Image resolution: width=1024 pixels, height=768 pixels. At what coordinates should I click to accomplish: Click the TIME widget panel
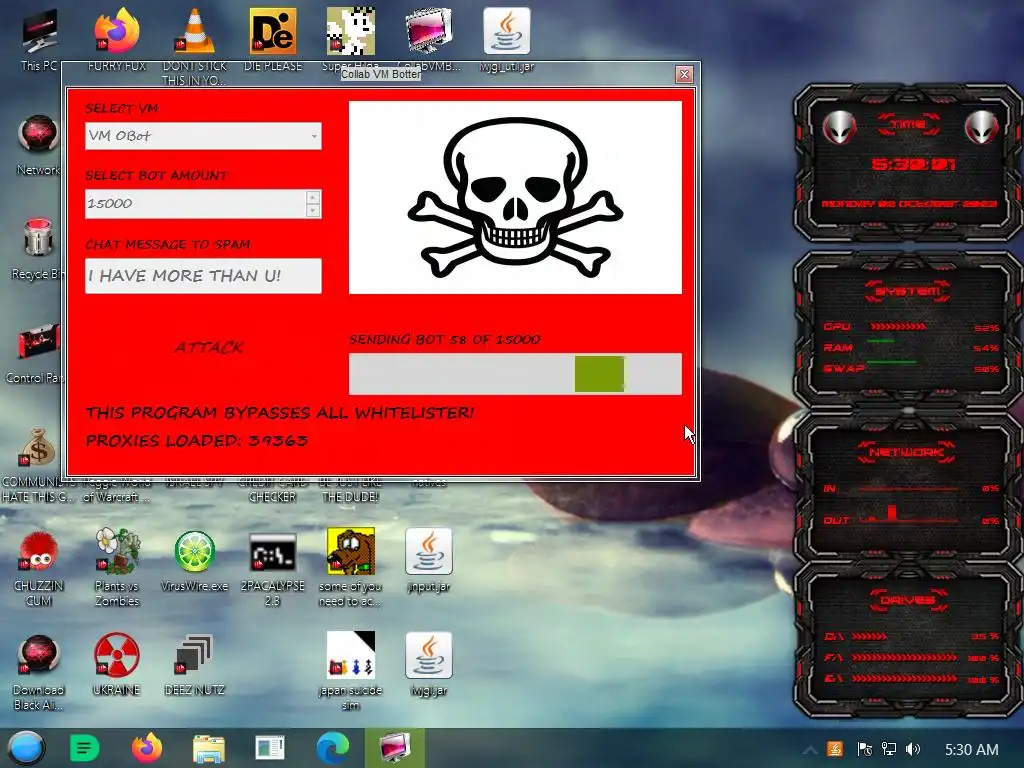coord(908,162)
